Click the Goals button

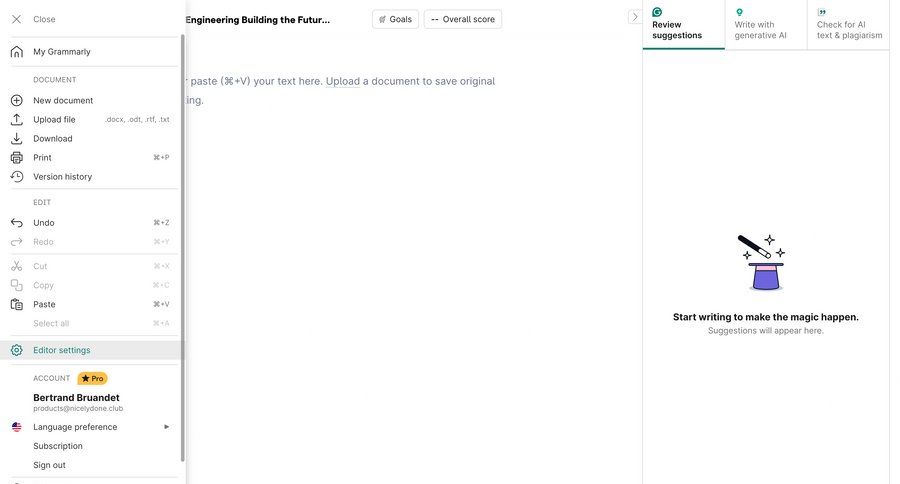click(x=395, y=19)
